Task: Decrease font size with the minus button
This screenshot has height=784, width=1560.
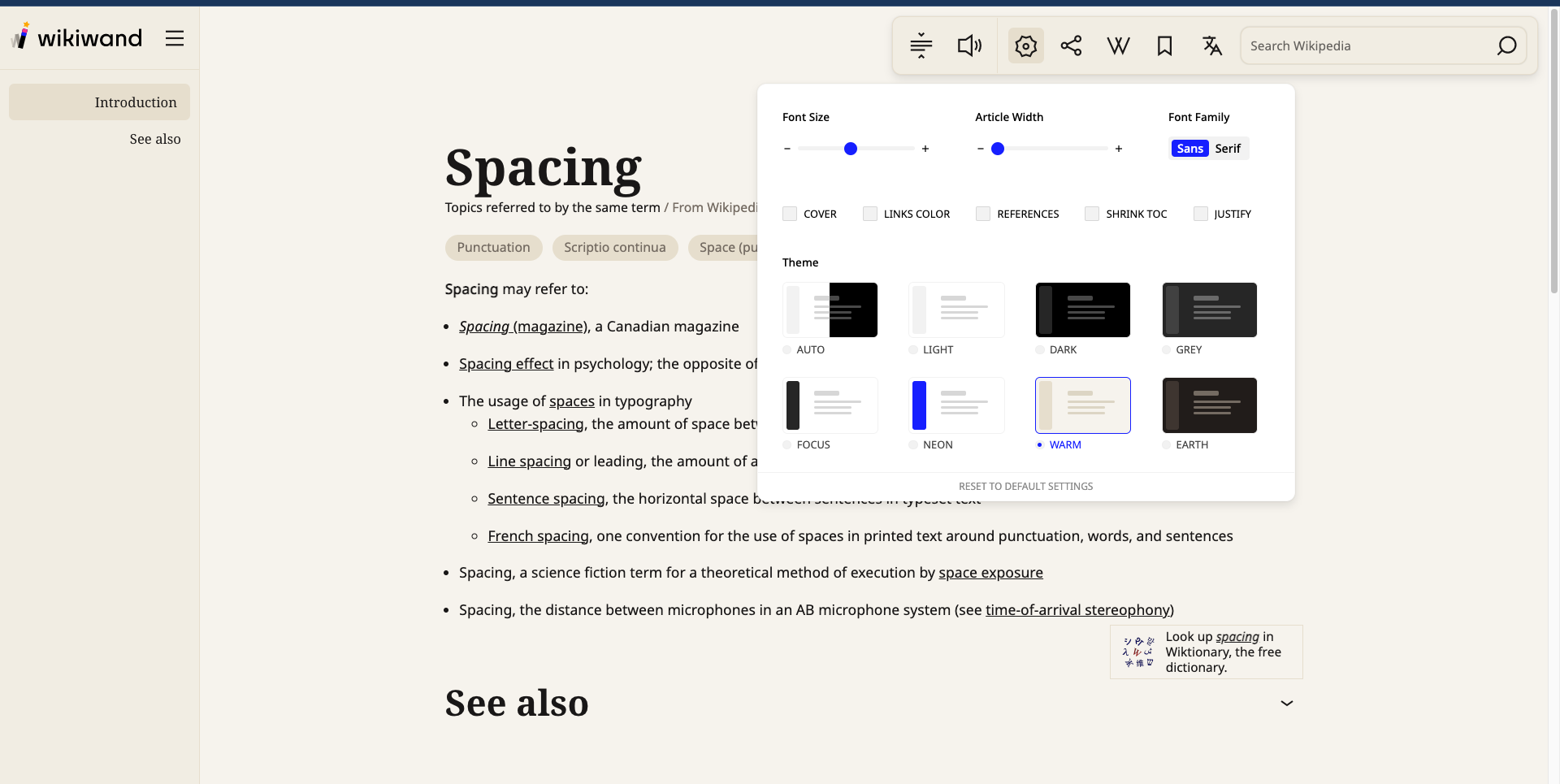Action: pos(786,149)
